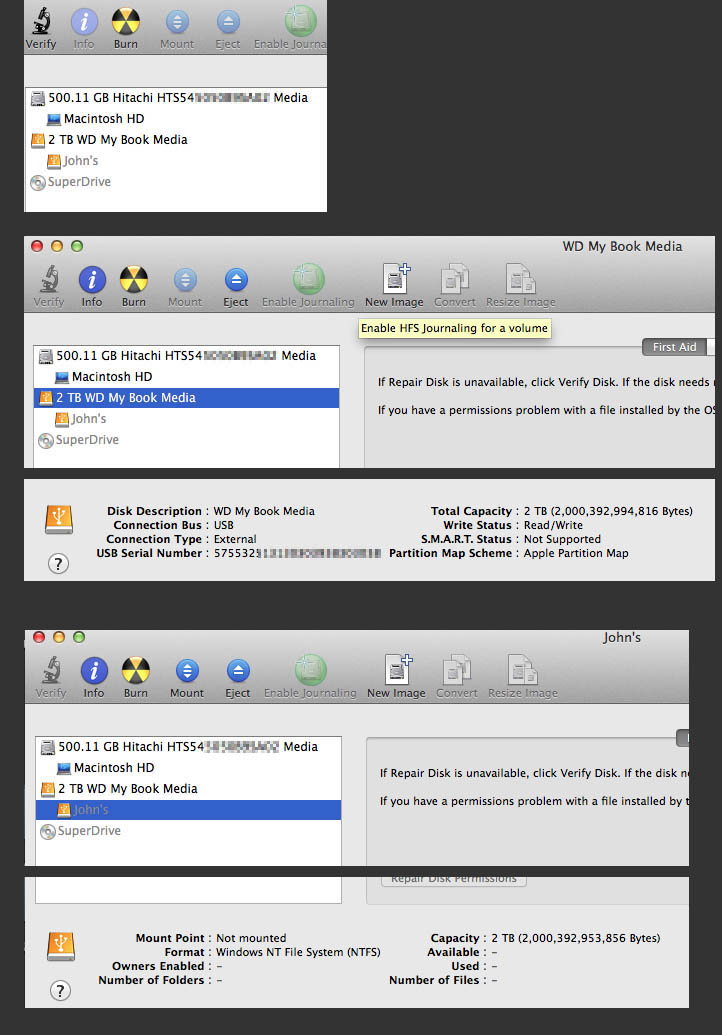Click '2 TB (2,000,392,994,816 Bytes)' total capacity

click(608, 511)
